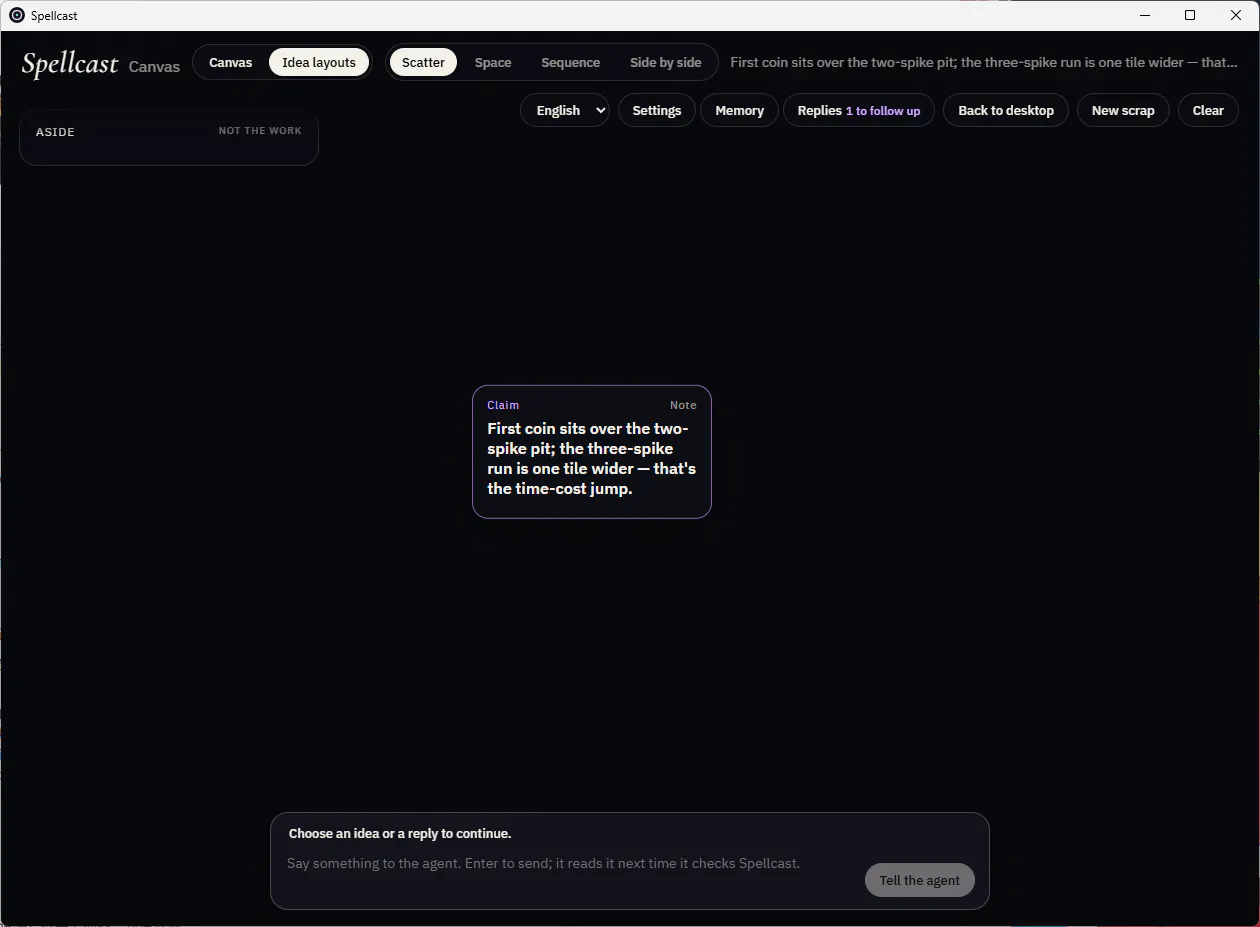This screenshot has height=927, width=1260.
Task: Switch to the Canvas view tab
Action: click(x=230, y=62)
